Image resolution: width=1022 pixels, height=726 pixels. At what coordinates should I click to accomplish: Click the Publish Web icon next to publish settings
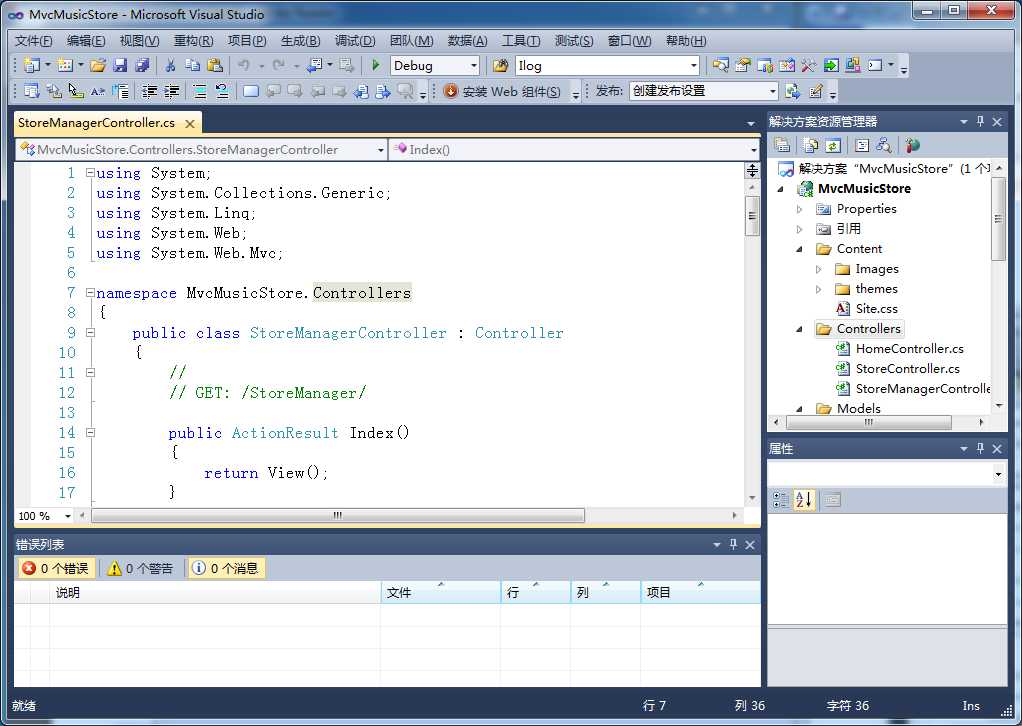tap(793, 91)
